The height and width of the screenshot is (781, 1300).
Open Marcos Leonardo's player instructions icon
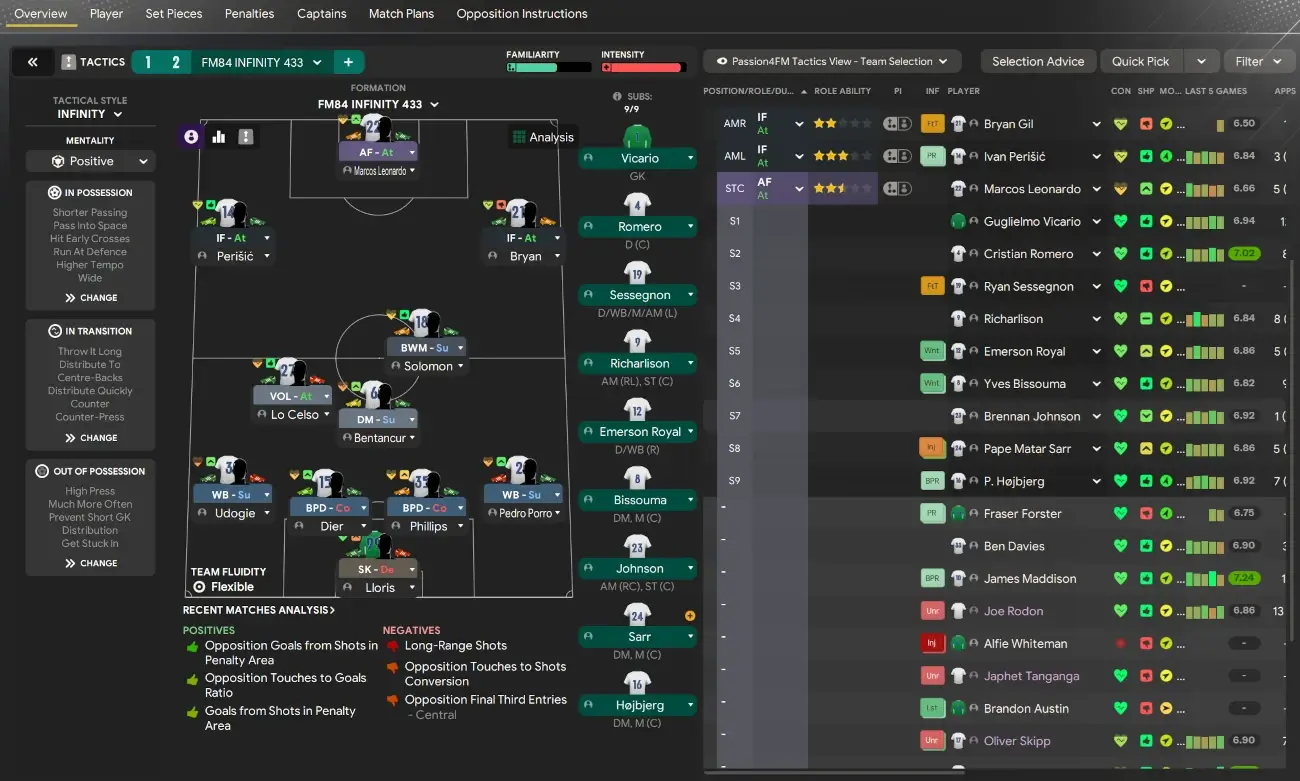tap(897, 188)
